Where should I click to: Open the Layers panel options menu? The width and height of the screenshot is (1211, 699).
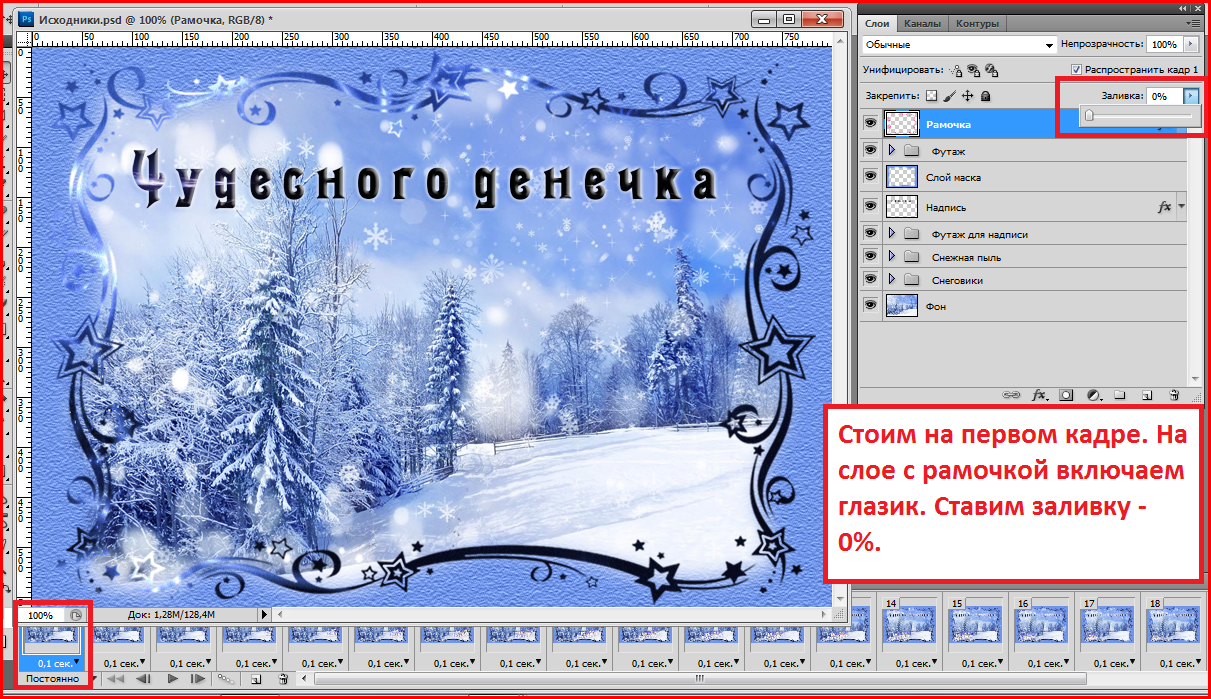(x=1192, y=23)
